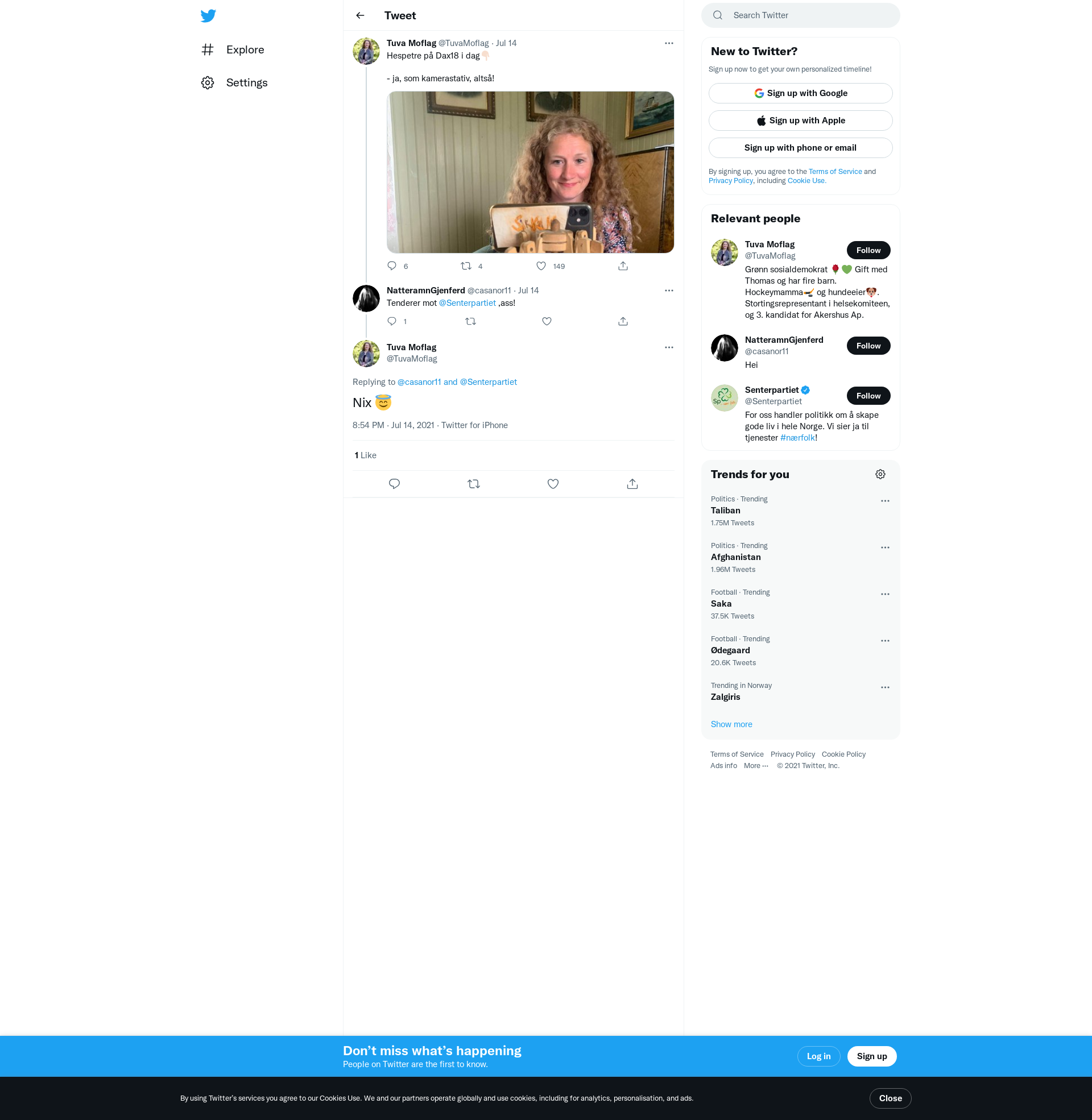
Task: Open the Privacy Policy link in signup text
Action: (731, 181)
